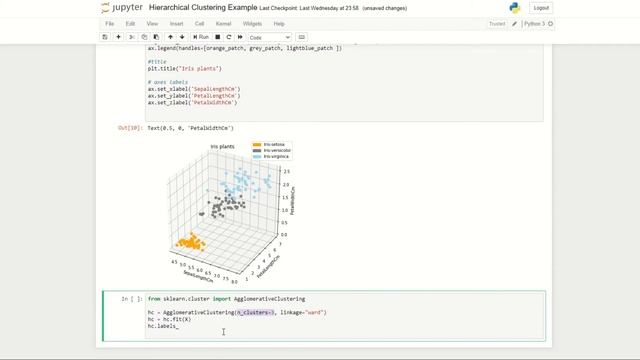The width and height of the screenshot is (640, 360).
Task: Click the ax.set_xlabel('SepalLengthCm') line
Action: tap(194, 89)
